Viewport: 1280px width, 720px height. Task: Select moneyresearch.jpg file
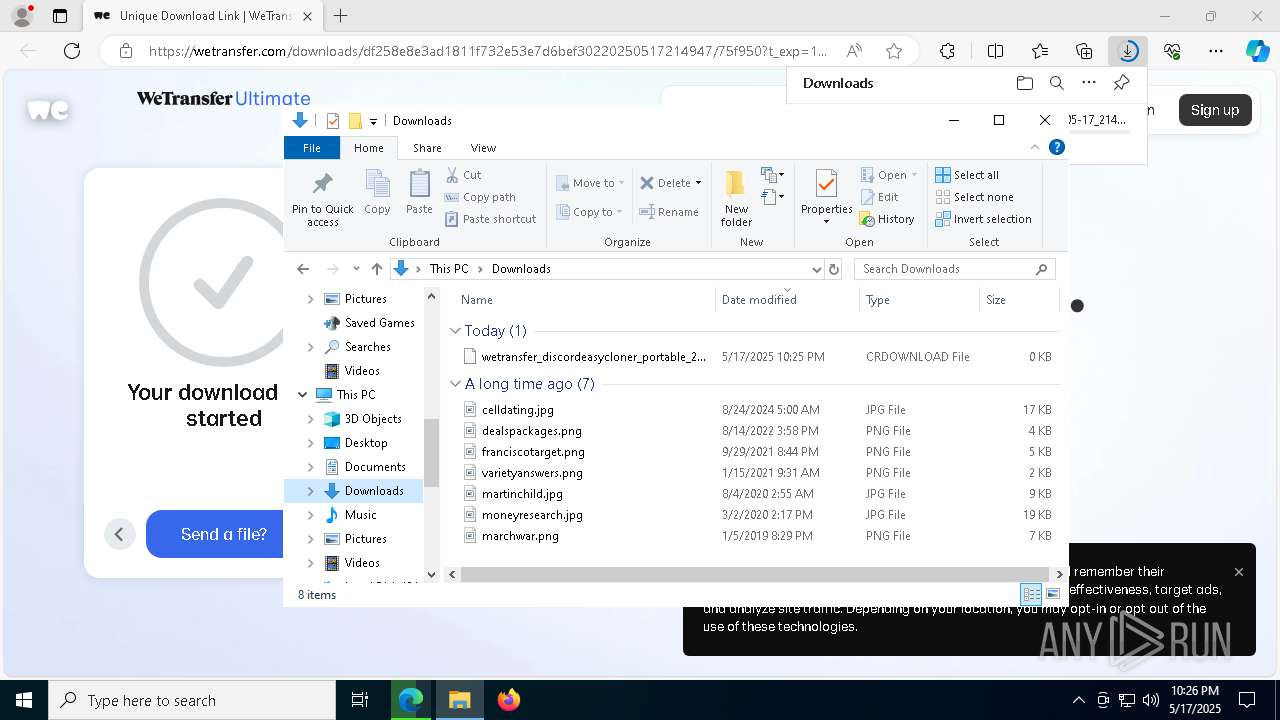coord(531,515)
